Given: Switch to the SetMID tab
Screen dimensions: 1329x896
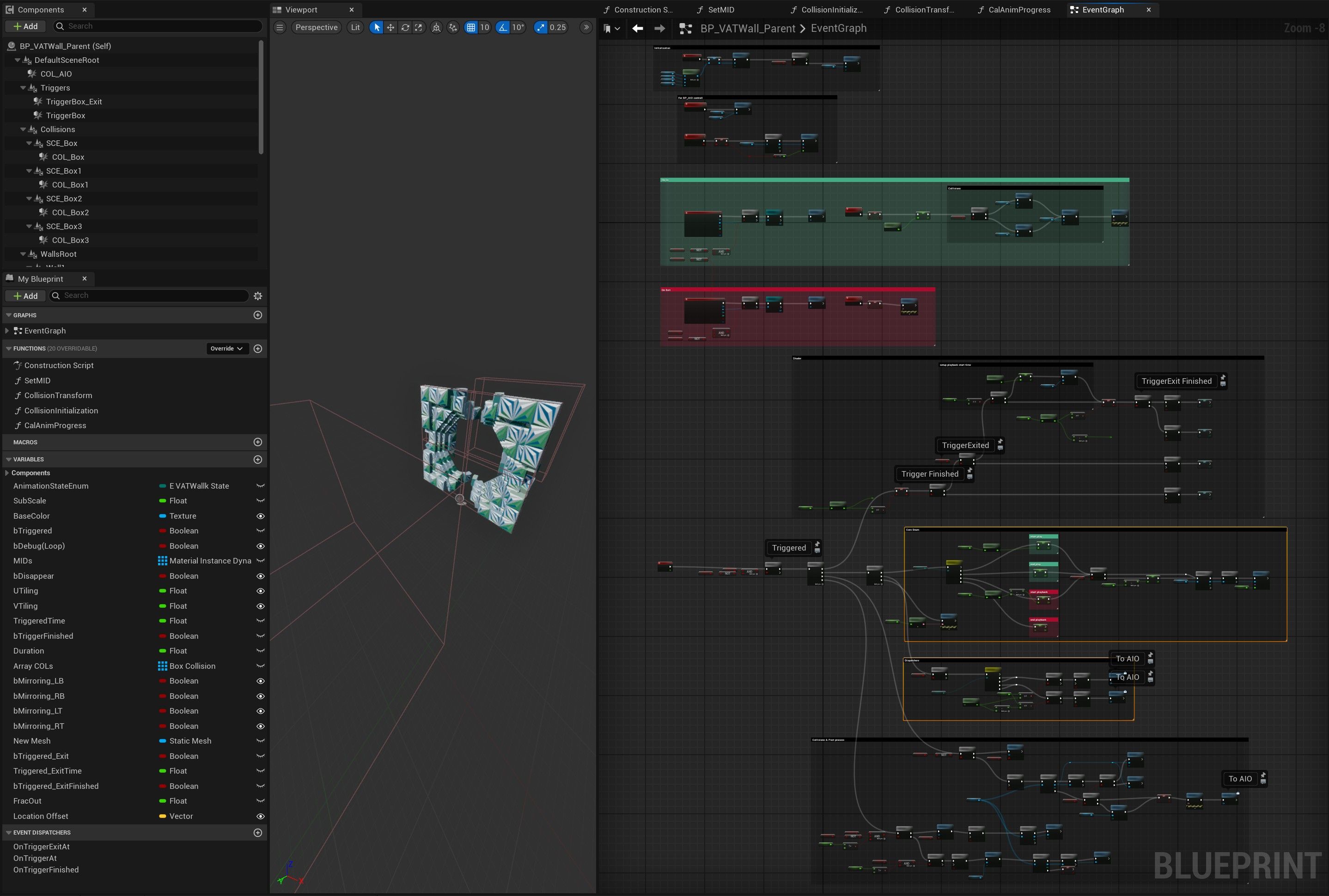Looking at the screenshot, I should tap(721, 10).
